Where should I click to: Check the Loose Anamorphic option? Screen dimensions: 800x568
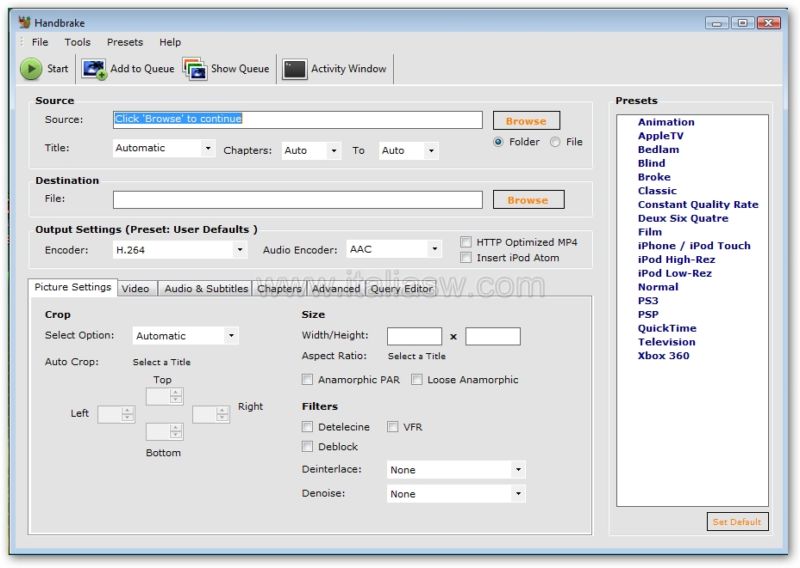(x=417, y=380)
